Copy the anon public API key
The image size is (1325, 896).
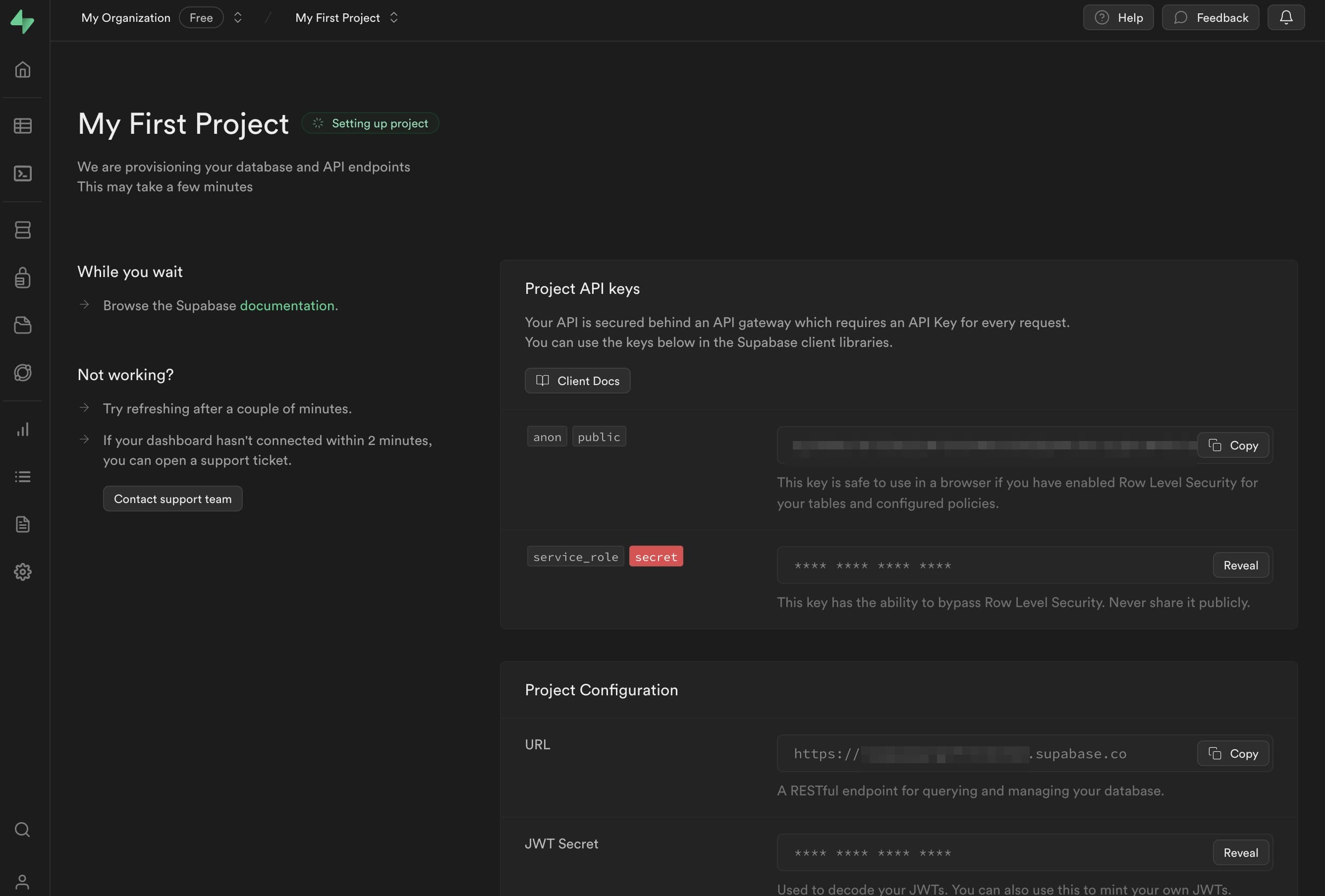point(1233,445)
